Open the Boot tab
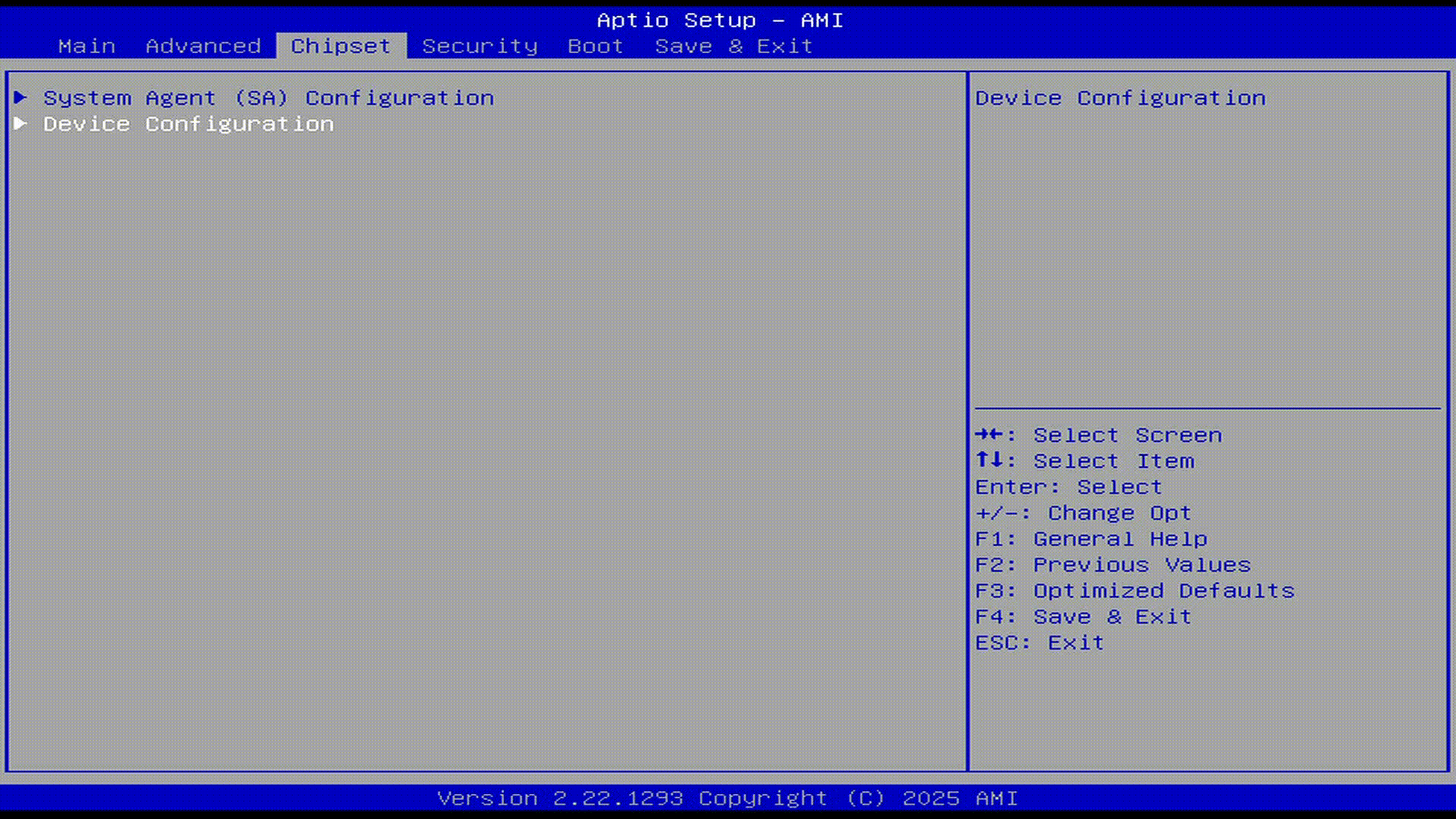The image size is (1456, 819). pos(595,46)
